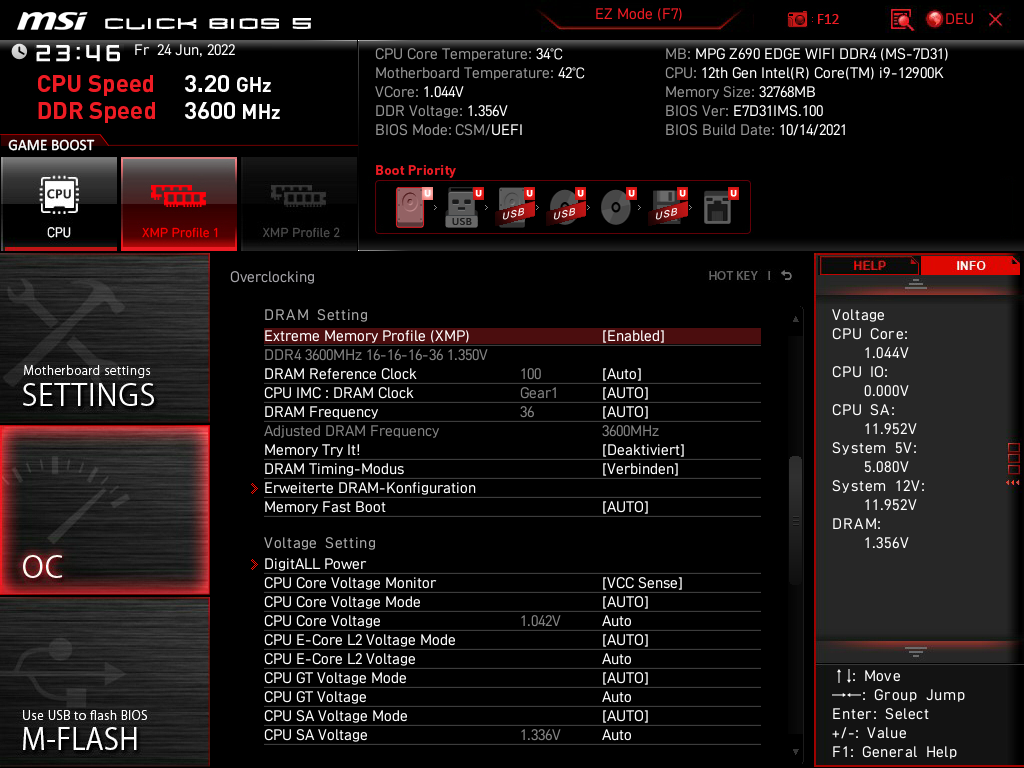This screenshot has height=768, width=1024.
Task: Edit CPU GT Voltage Auto field
Action: click(616, 697)
